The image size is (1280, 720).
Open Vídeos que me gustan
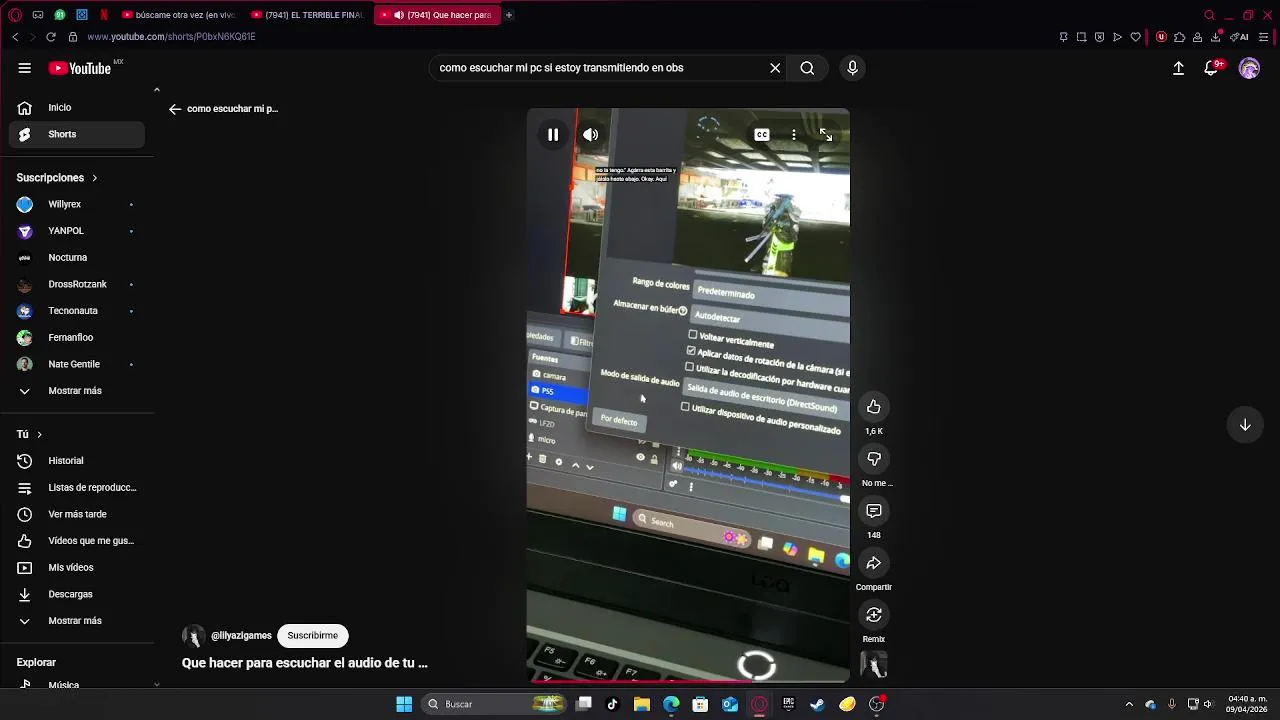(x=77, y=541)
